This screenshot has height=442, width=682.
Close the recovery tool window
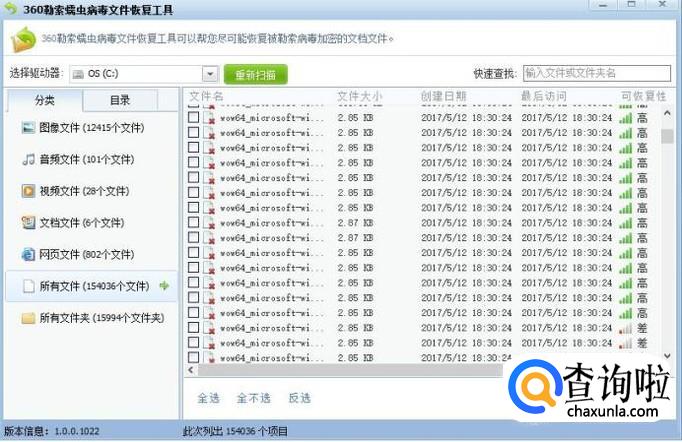[x=662, y=4]
